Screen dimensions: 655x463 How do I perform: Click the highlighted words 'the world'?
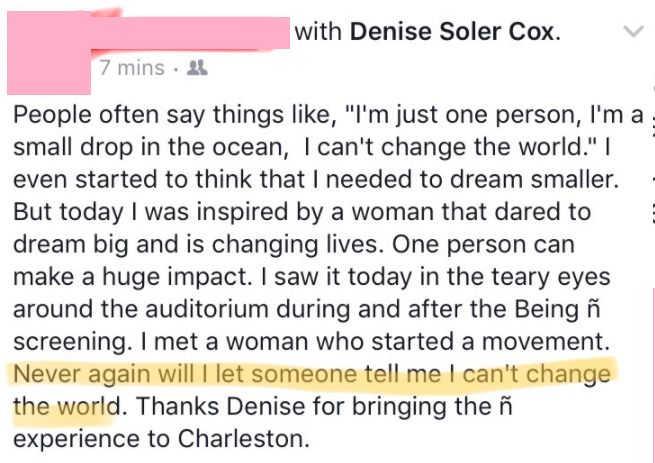click(67, 407)
